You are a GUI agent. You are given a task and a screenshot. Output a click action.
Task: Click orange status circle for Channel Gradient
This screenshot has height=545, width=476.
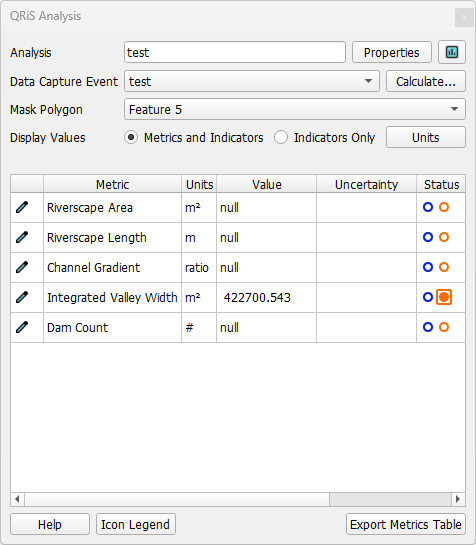click(x=444, y=267)
